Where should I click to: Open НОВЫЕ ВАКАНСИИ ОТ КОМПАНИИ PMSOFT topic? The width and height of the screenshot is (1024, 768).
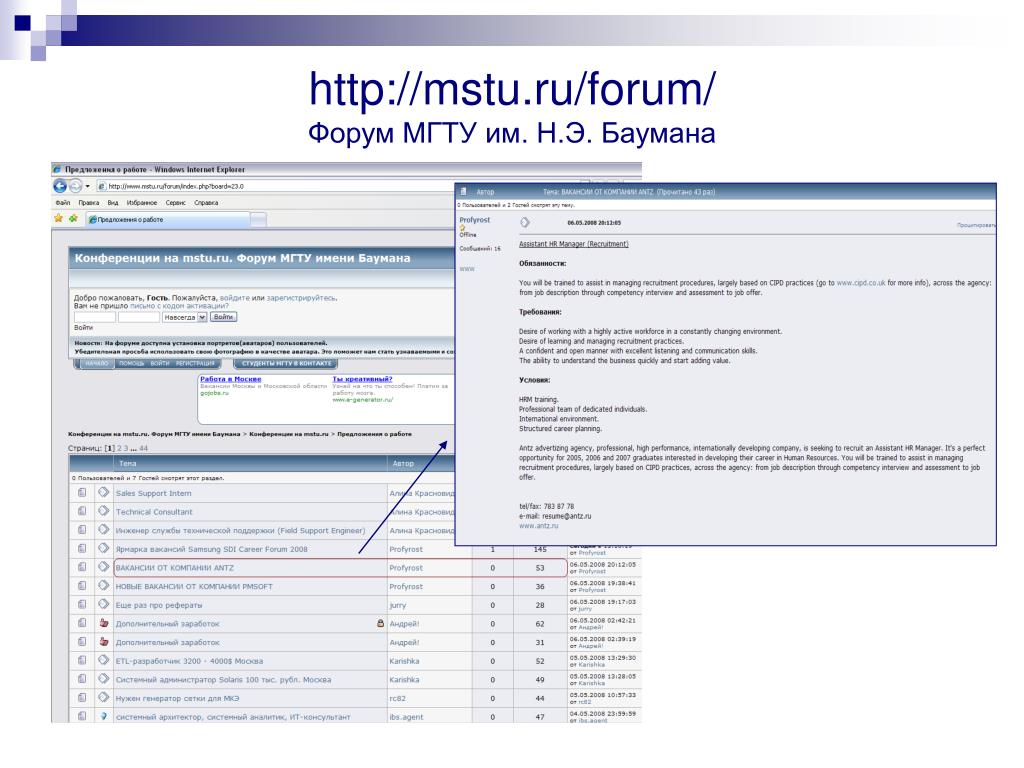click(x=194, y=586)
